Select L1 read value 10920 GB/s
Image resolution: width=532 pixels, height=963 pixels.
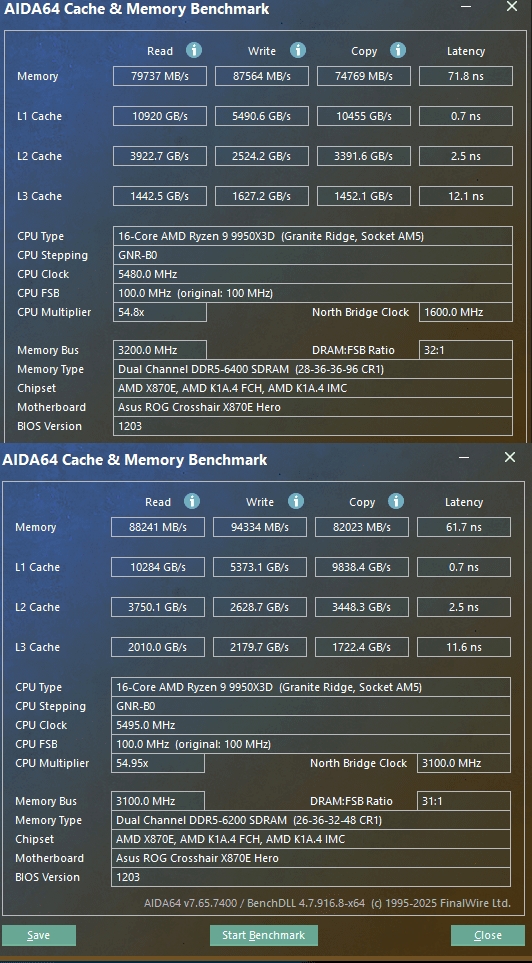tap(160, 116)
